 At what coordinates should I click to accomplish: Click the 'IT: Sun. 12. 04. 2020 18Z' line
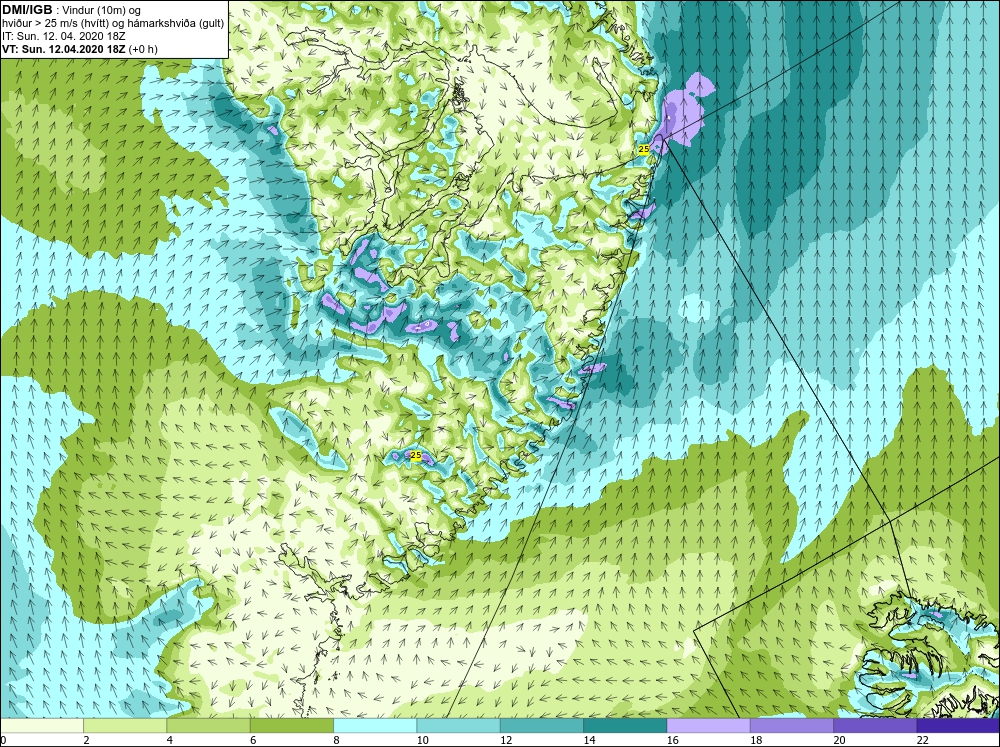click(x=64, y=36)
